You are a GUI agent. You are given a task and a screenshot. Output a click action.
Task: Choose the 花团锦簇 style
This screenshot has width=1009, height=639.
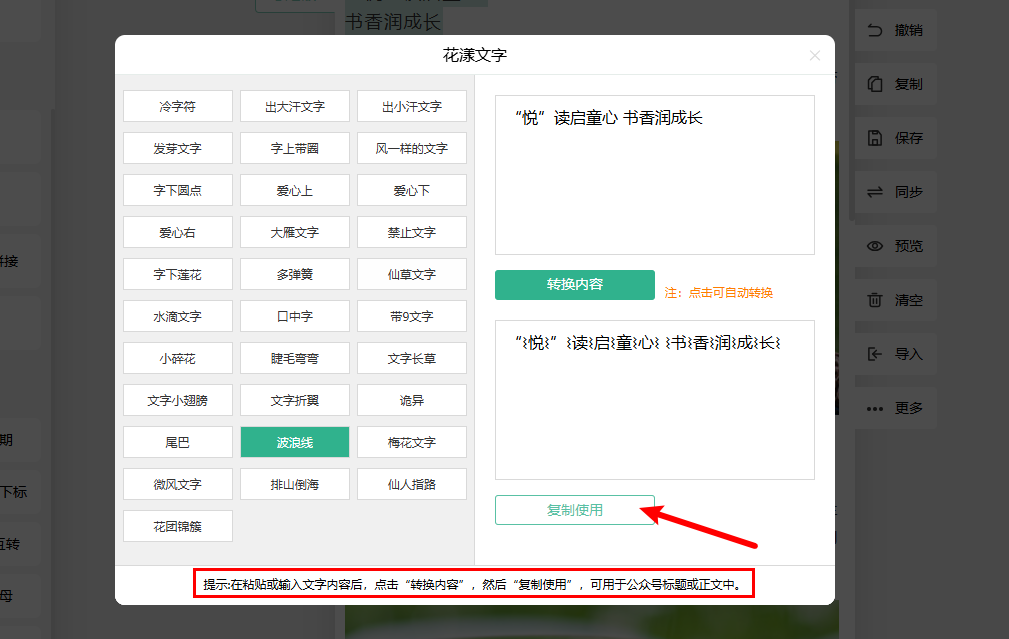click(x=178, y=526)
